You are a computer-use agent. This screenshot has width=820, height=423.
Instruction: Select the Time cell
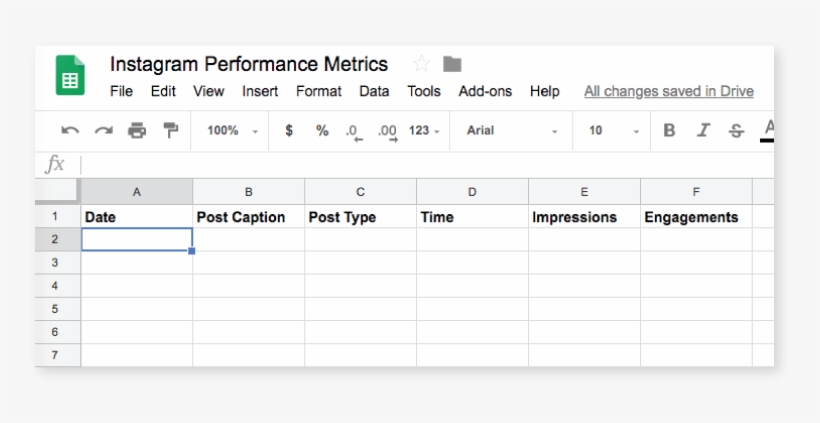[472, 216]
